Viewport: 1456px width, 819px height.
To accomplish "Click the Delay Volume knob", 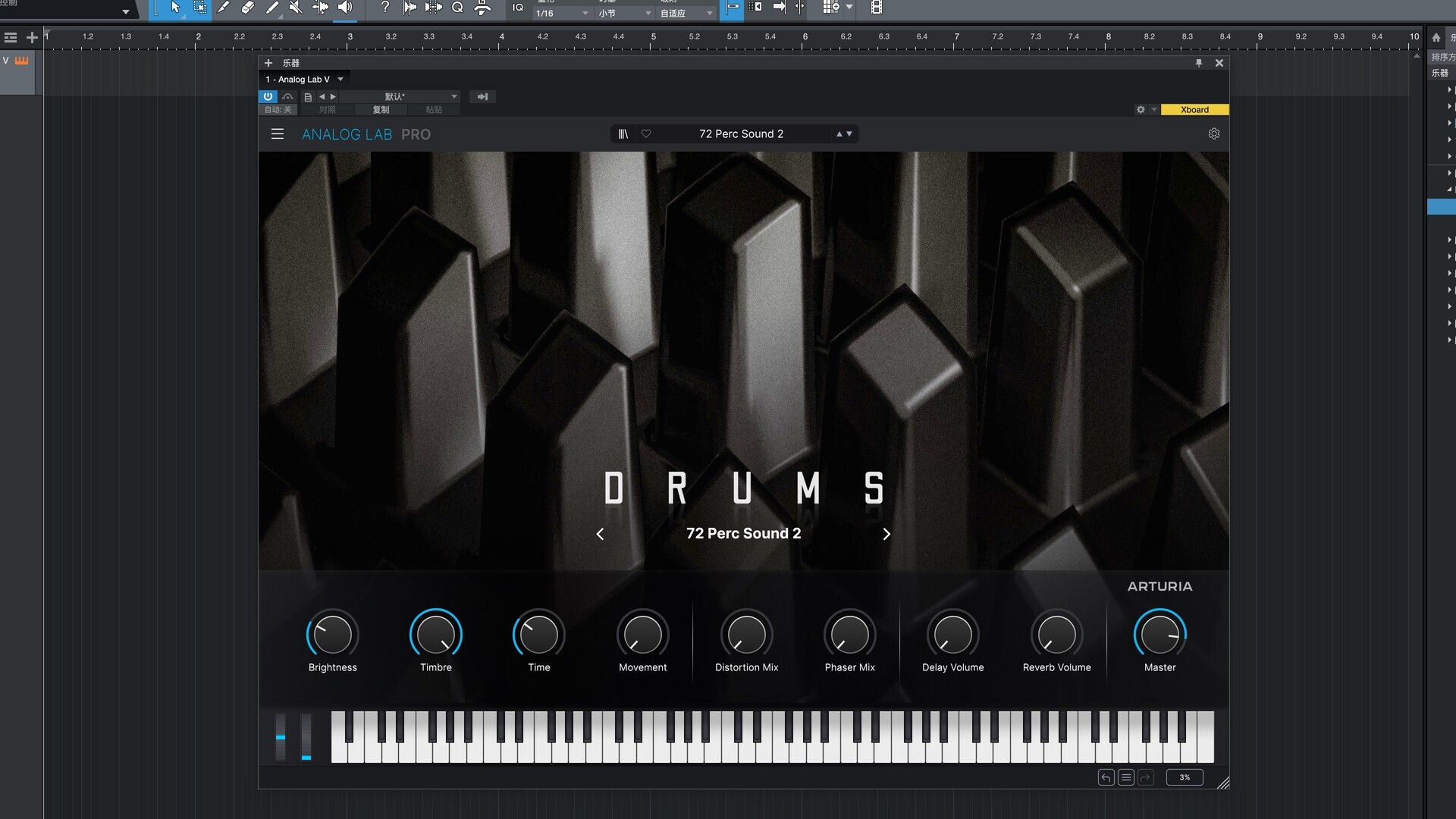I will (x=952, y=635).
